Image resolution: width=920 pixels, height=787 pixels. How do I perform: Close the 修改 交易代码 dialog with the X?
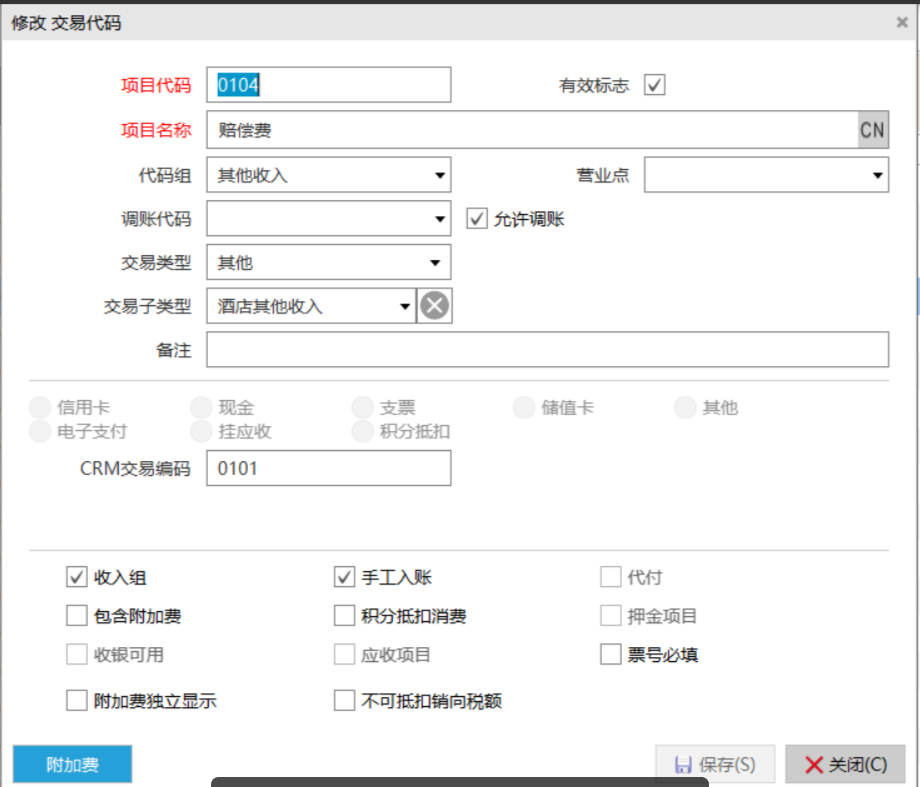[x=902, y=22]
